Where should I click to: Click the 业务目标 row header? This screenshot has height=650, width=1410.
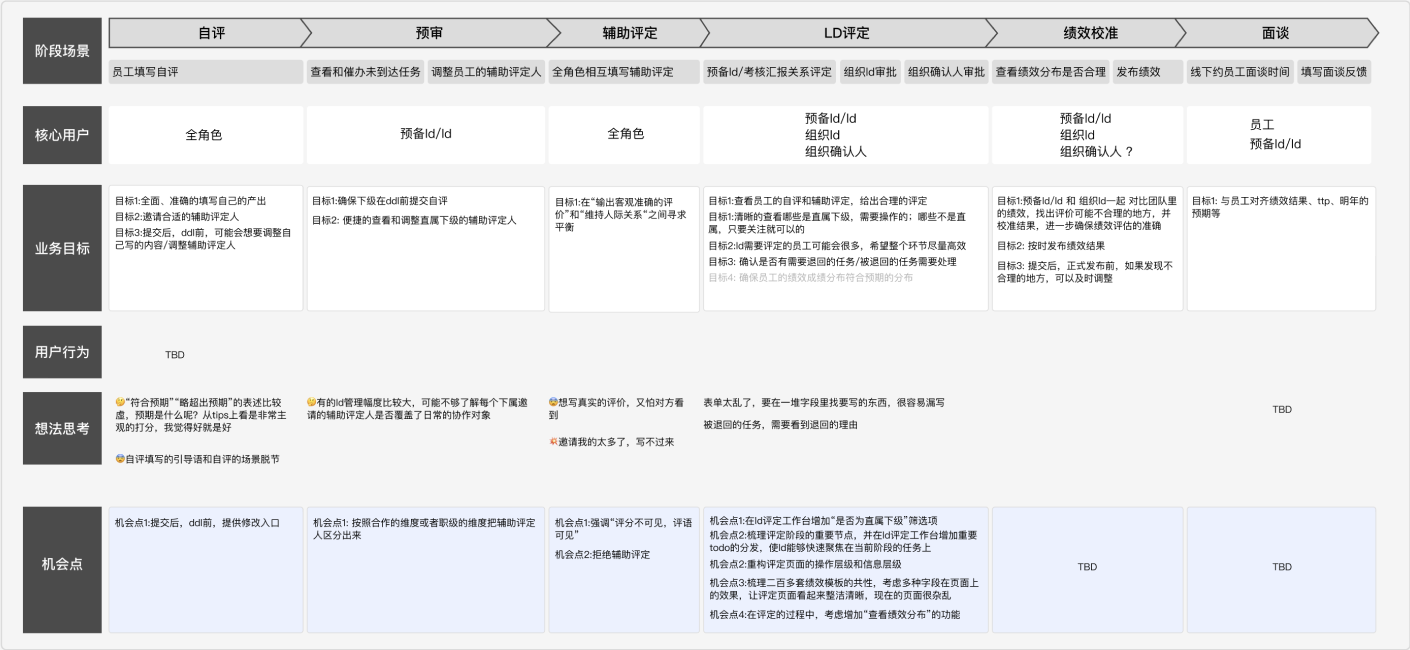62,248
